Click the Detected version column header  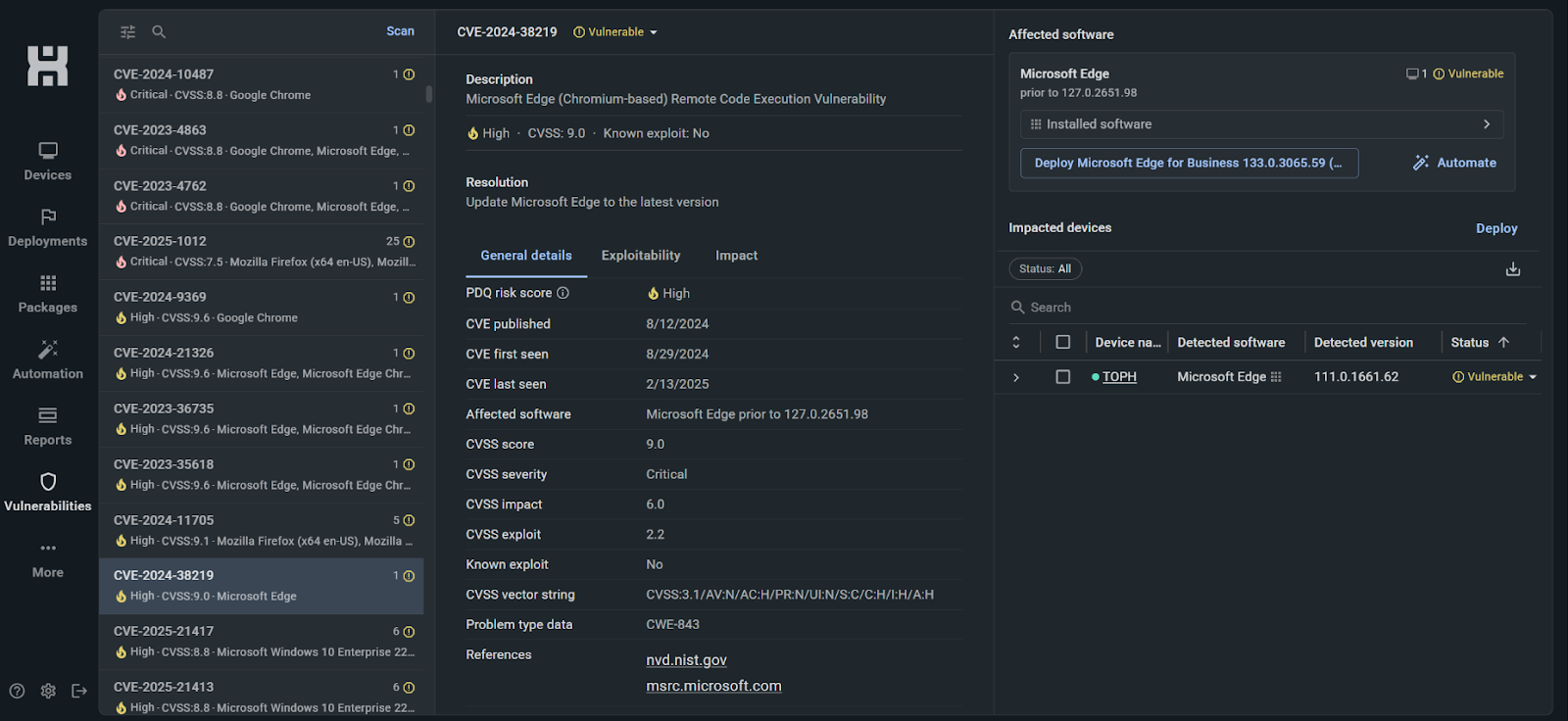1363,342
